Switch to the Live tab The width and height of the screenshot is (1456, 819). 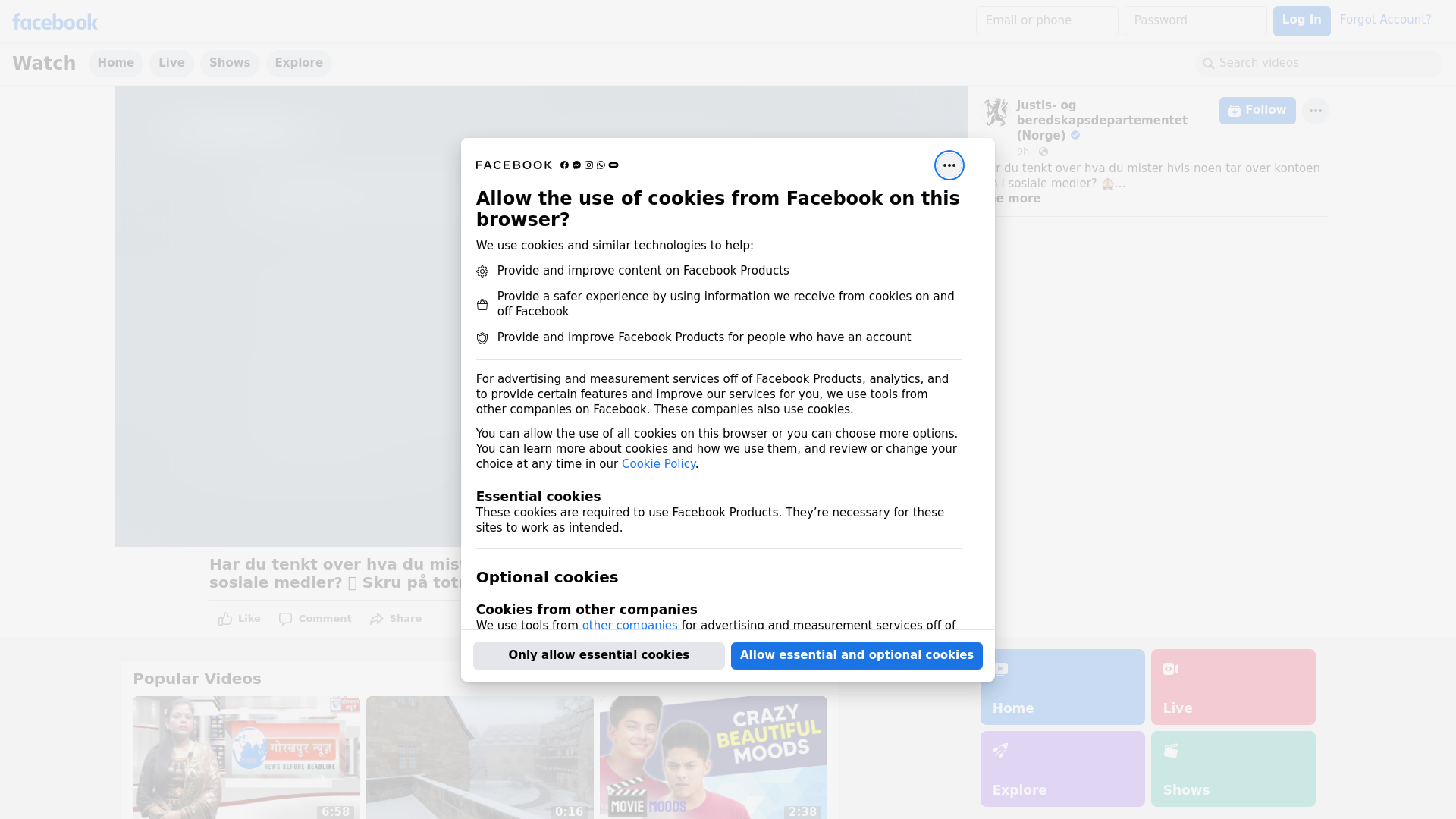pos(171,63)
